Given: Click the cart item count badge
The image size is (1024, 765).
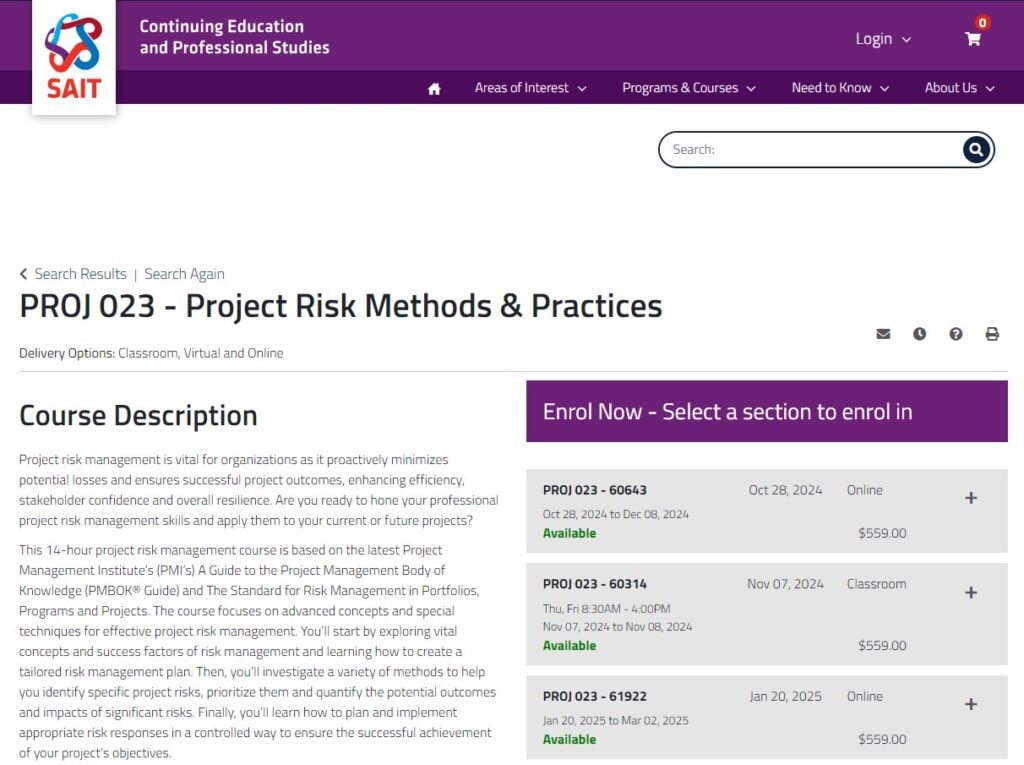Looking at the screenshot, I should [x=982, y=22].
